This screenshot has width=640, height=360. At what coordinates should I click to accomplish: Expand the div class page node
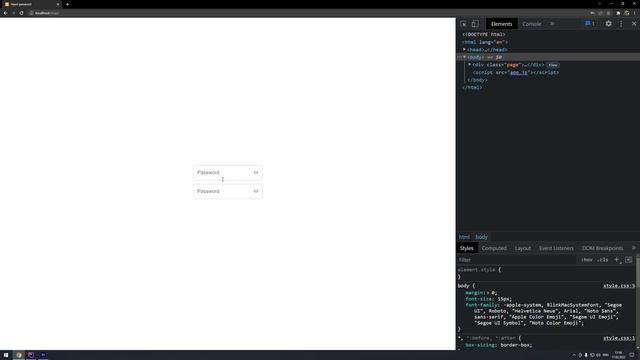469,64
